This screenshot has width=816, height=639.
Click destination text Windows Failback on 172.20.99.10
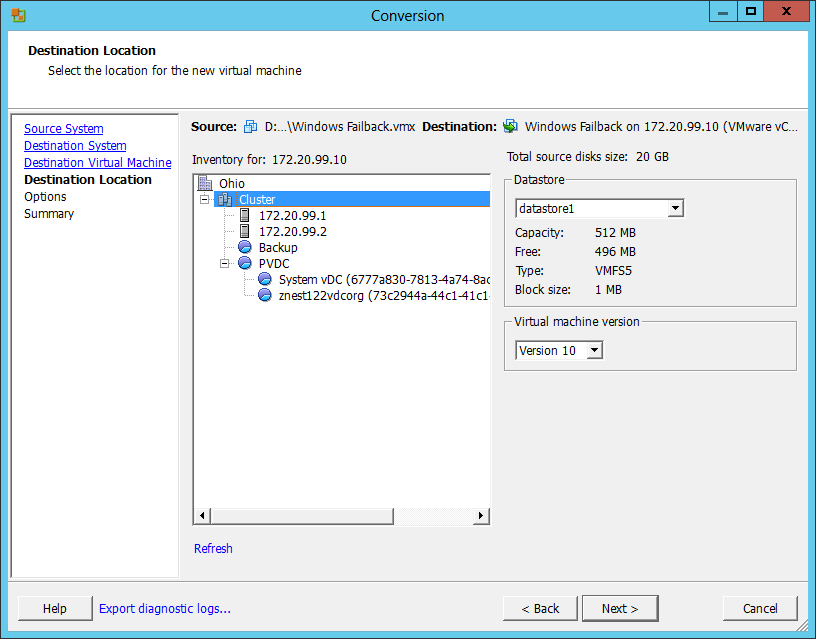pyautogui.click(x=661, y=126)
